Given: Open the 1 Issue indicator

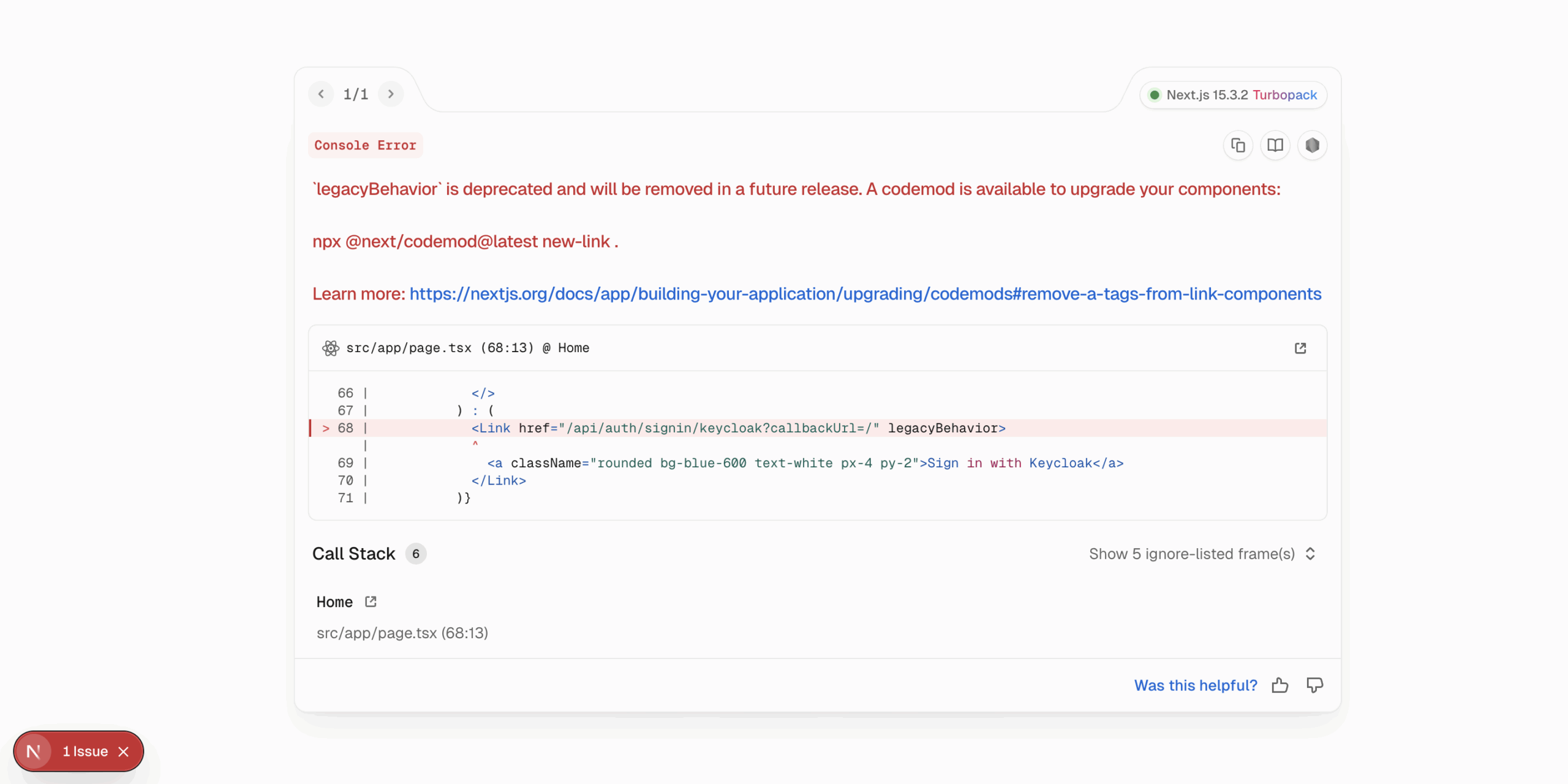Looking at the screenshot, I should click(x=85, y=752).
